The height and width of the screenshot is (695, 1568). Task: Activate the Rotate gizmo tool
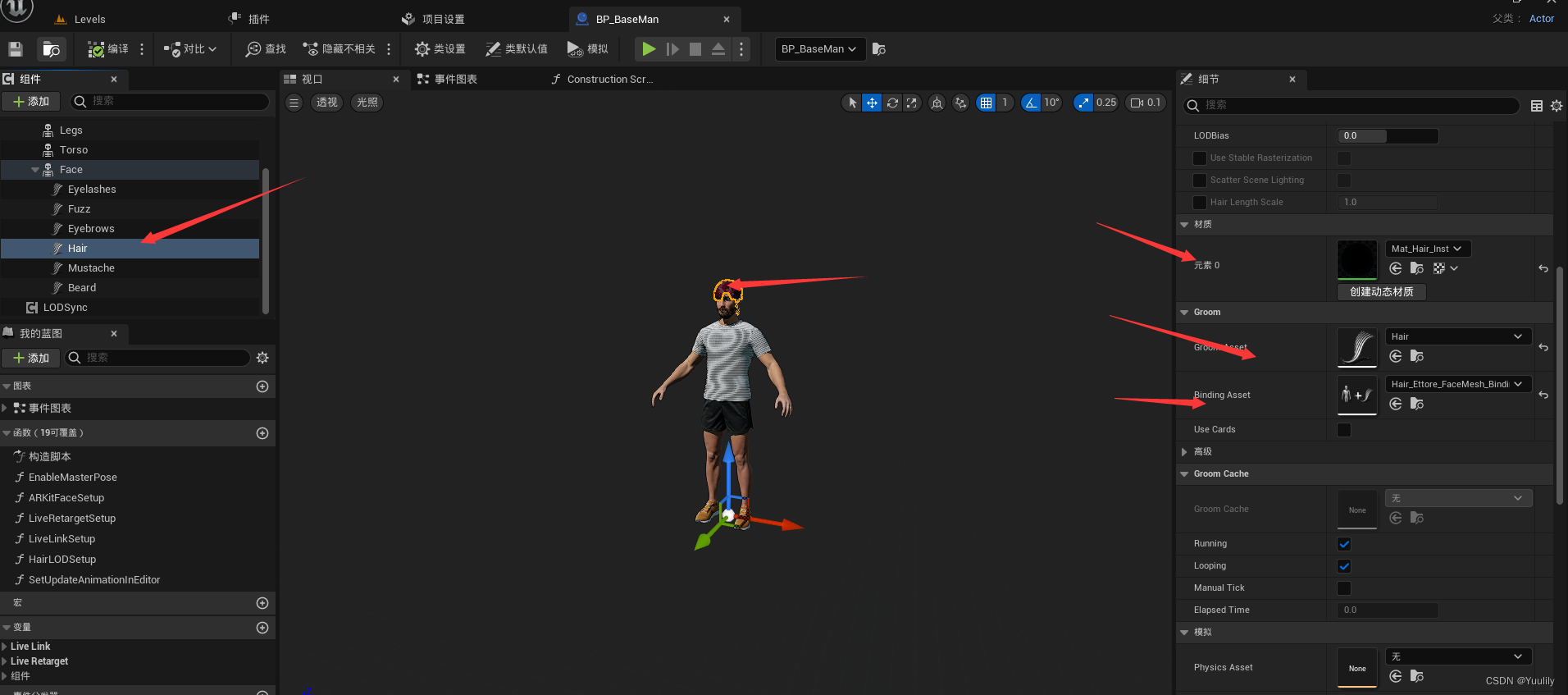(892, 103)
